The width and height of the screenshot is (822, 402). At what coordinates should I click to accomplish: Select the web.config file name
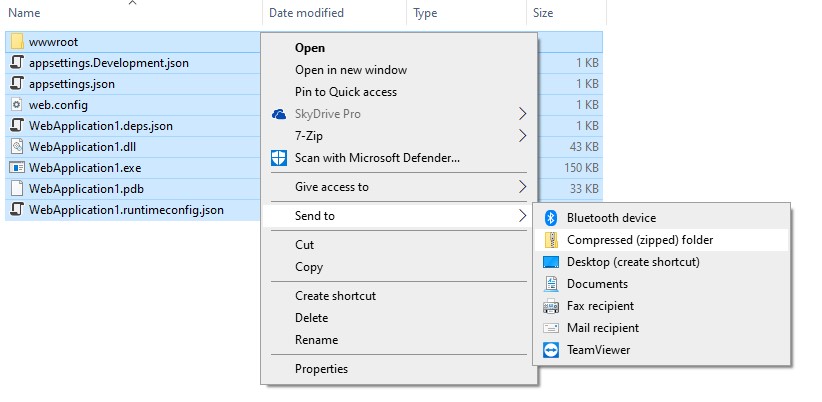click(x=58, y=105)
